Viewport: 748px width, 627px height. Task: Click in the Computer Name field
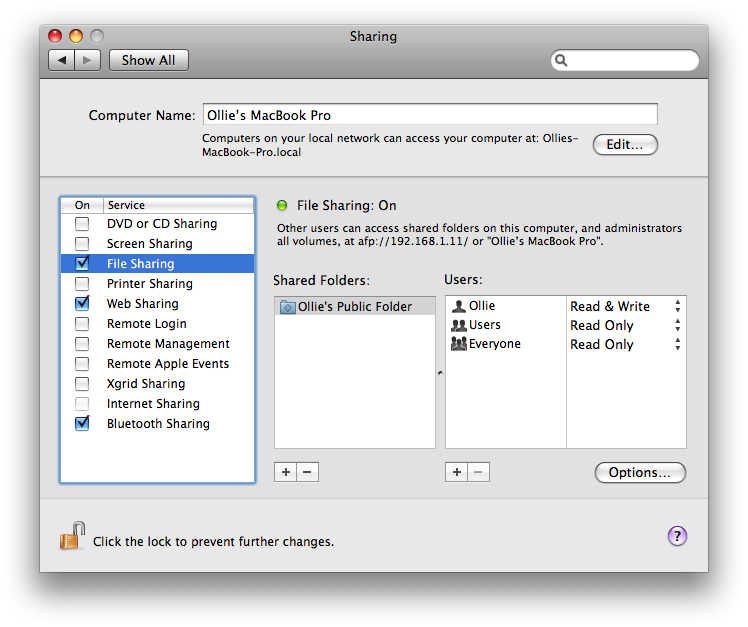coord(430,115)
